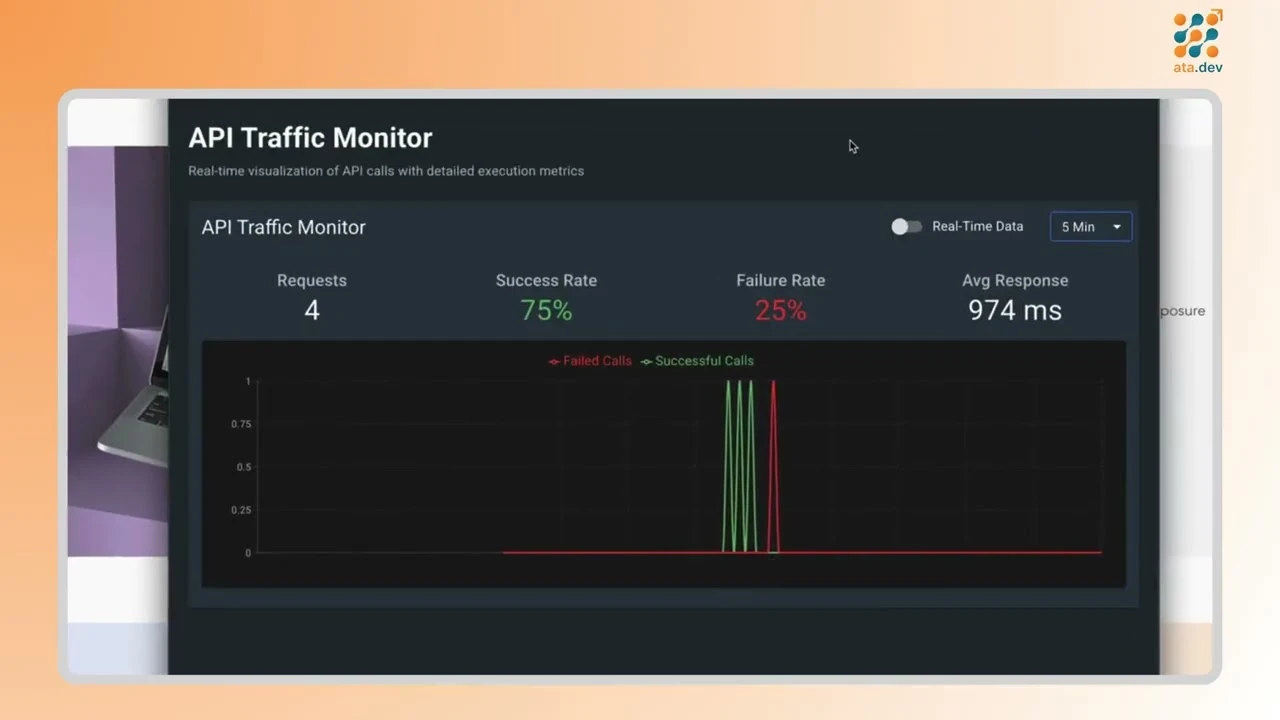Click the smaller API Traffic Monitor panel title
The height and width of the screenshot is (720, 1280).
pos(283,227)
